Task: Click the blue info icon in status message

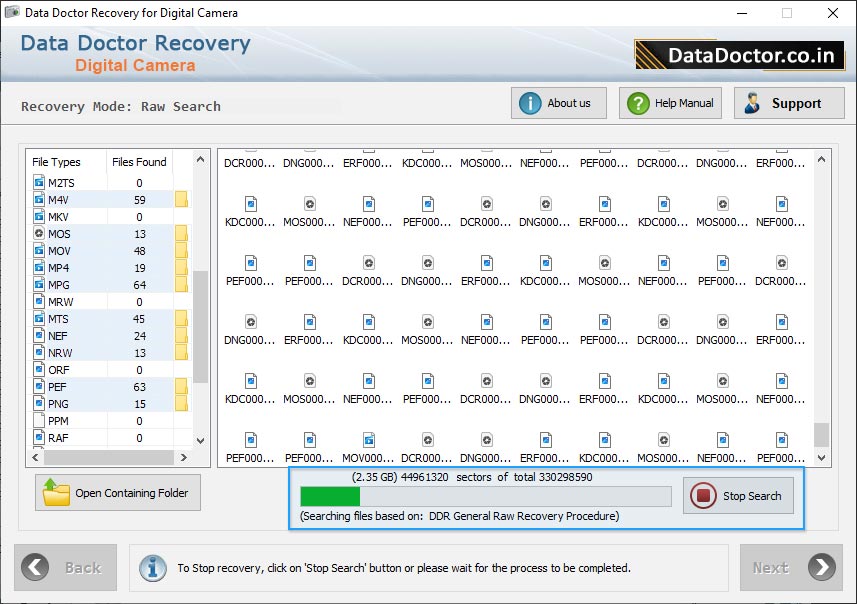Action: 153,567
